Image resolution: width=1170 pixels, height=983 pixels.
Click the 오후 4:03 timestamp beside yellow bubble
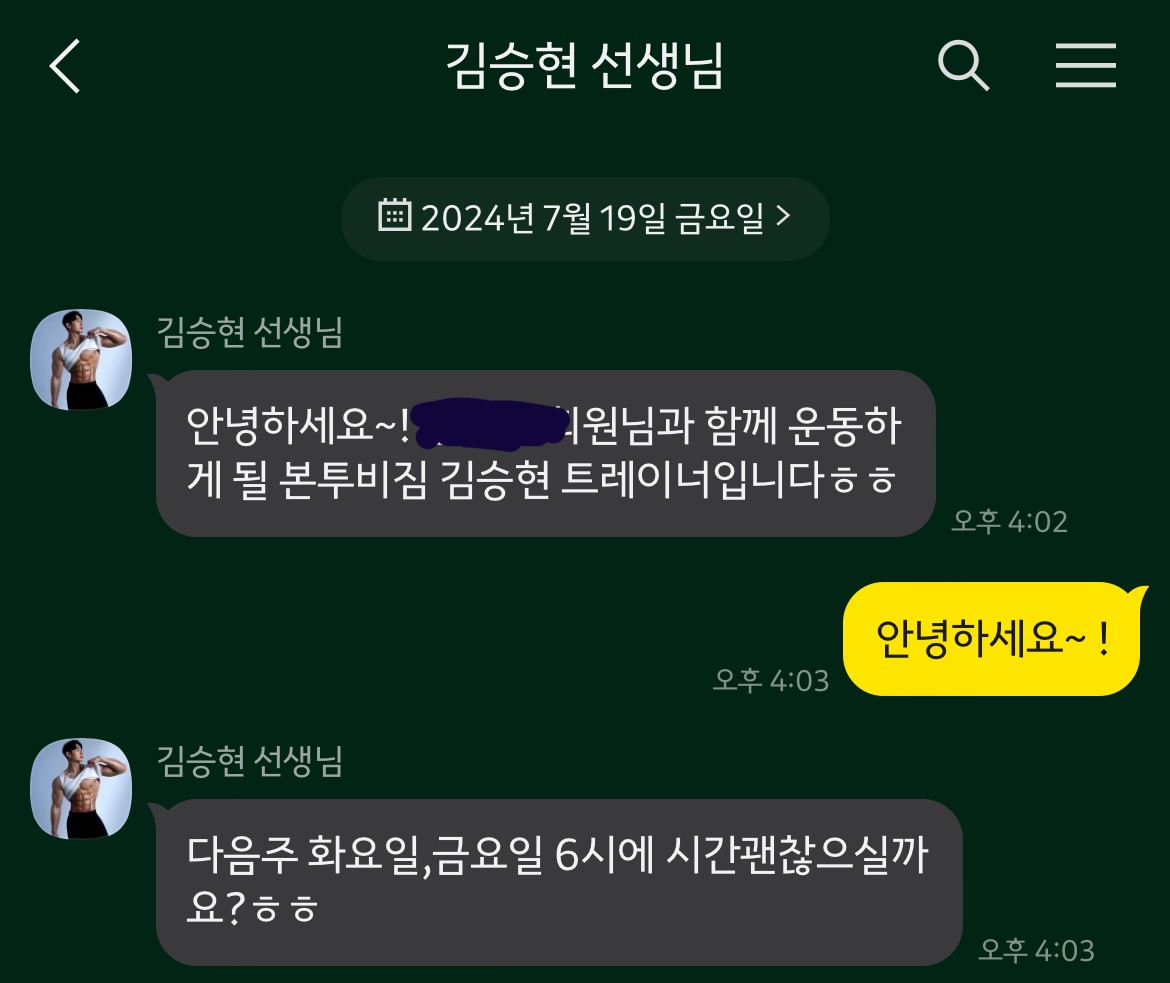[771, 681]
